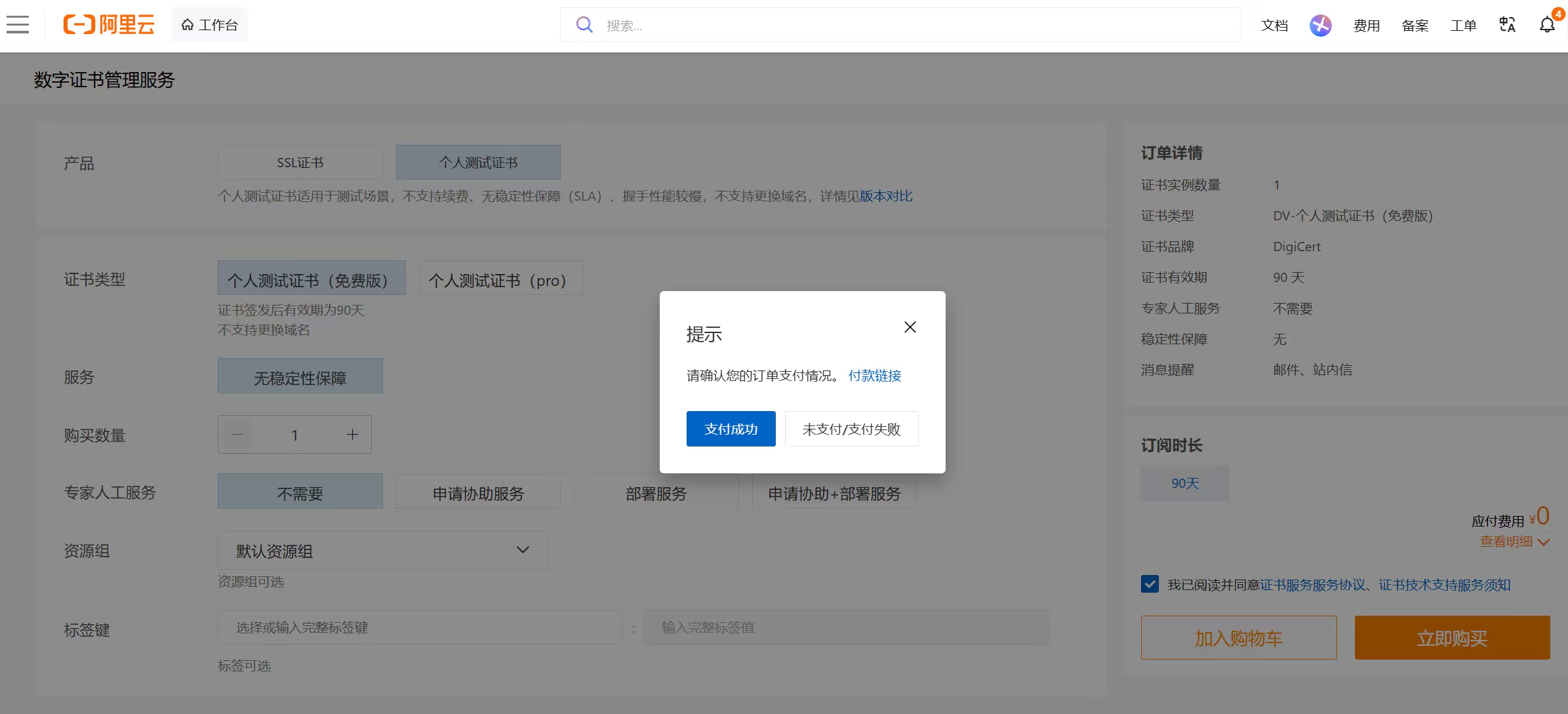1568x714 pixels.
Task: Increase purchase quantity with plus button
Action: [x=352, y=434]
